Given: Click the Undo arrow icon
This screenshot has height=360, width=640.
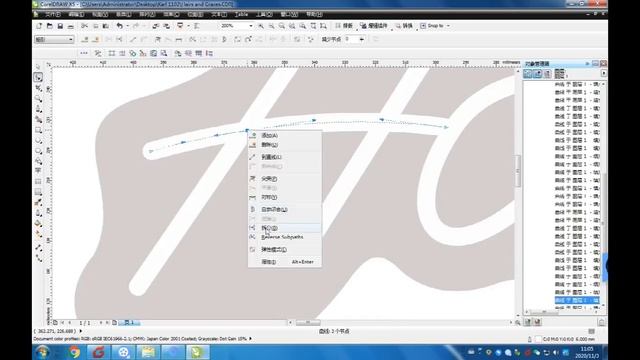Looking at the screenshot, I should pyautogui.click(x=119, y=26).
